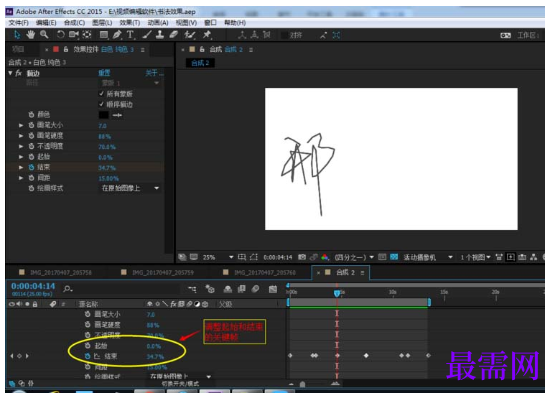This screenshot has width=558, height=397.
Task: Click the 合成 2 breadcrumb button in viewer
Action: pos(200,63)
